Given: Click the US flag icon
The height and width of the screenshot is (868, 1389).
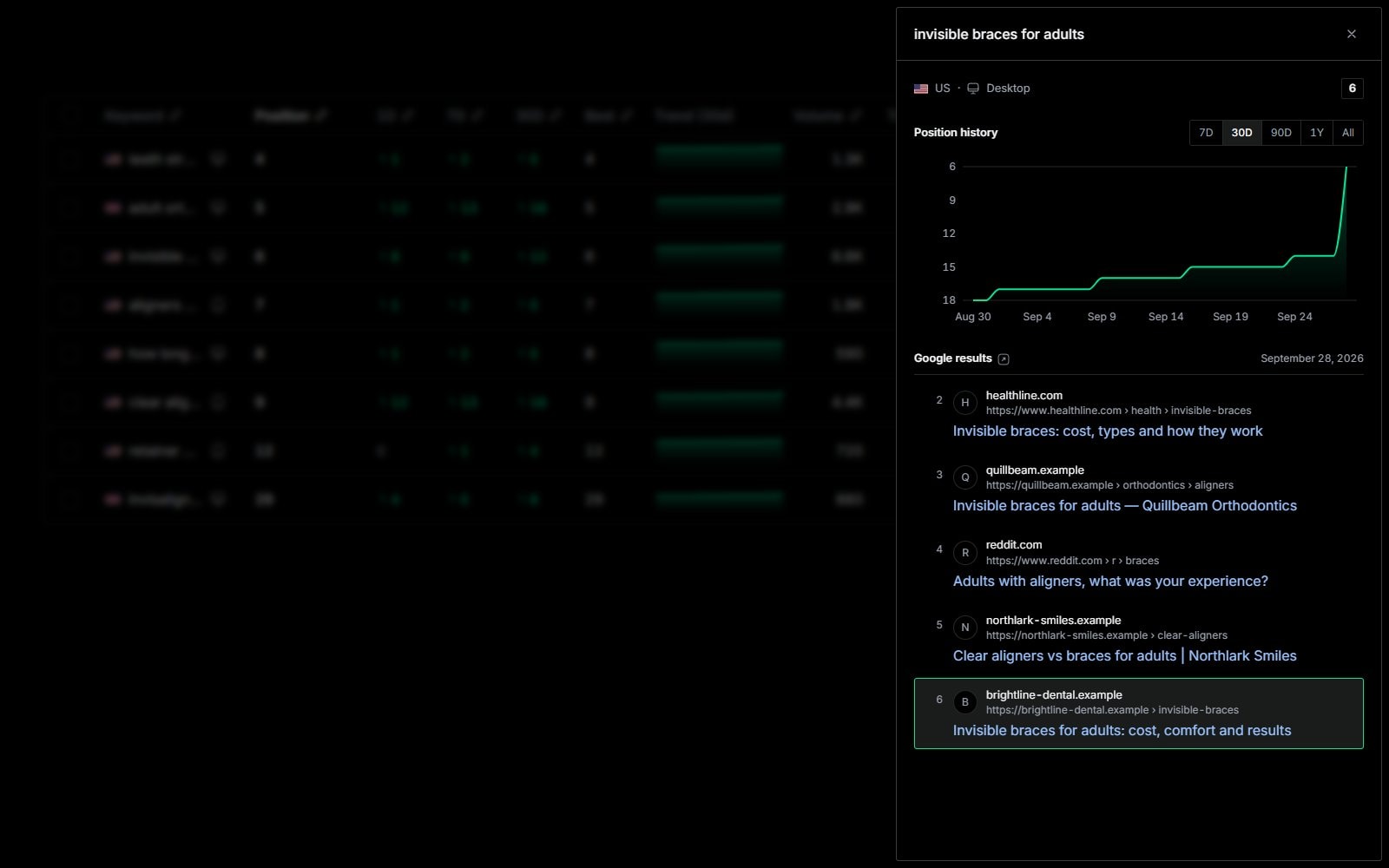Looking at the screenshot, I should (x=921, y=89).
